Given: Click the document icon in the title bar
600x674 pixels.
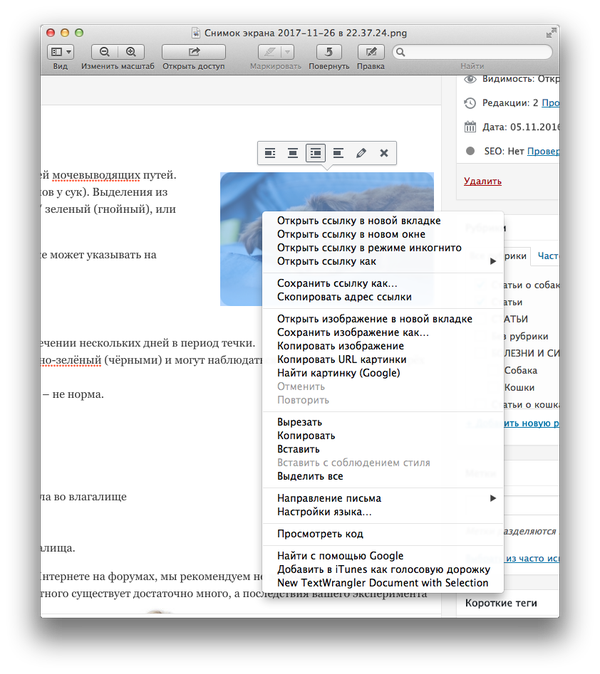Looking at the screenshot, I should click(x=196, y=33).
